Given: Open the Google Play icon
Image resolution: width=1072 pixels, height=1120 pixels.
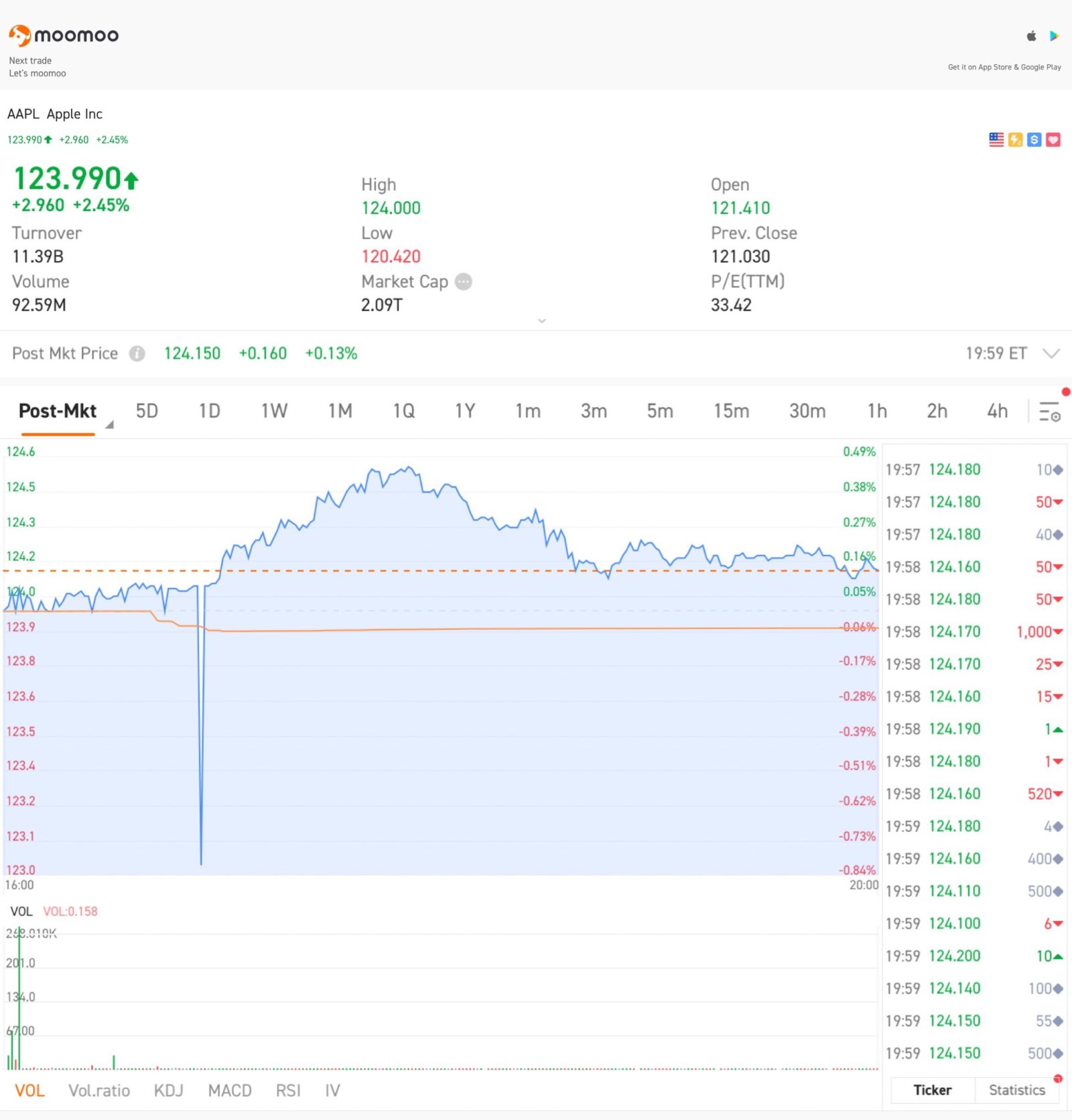Looking at the screenshot, I should [1054, 36].
